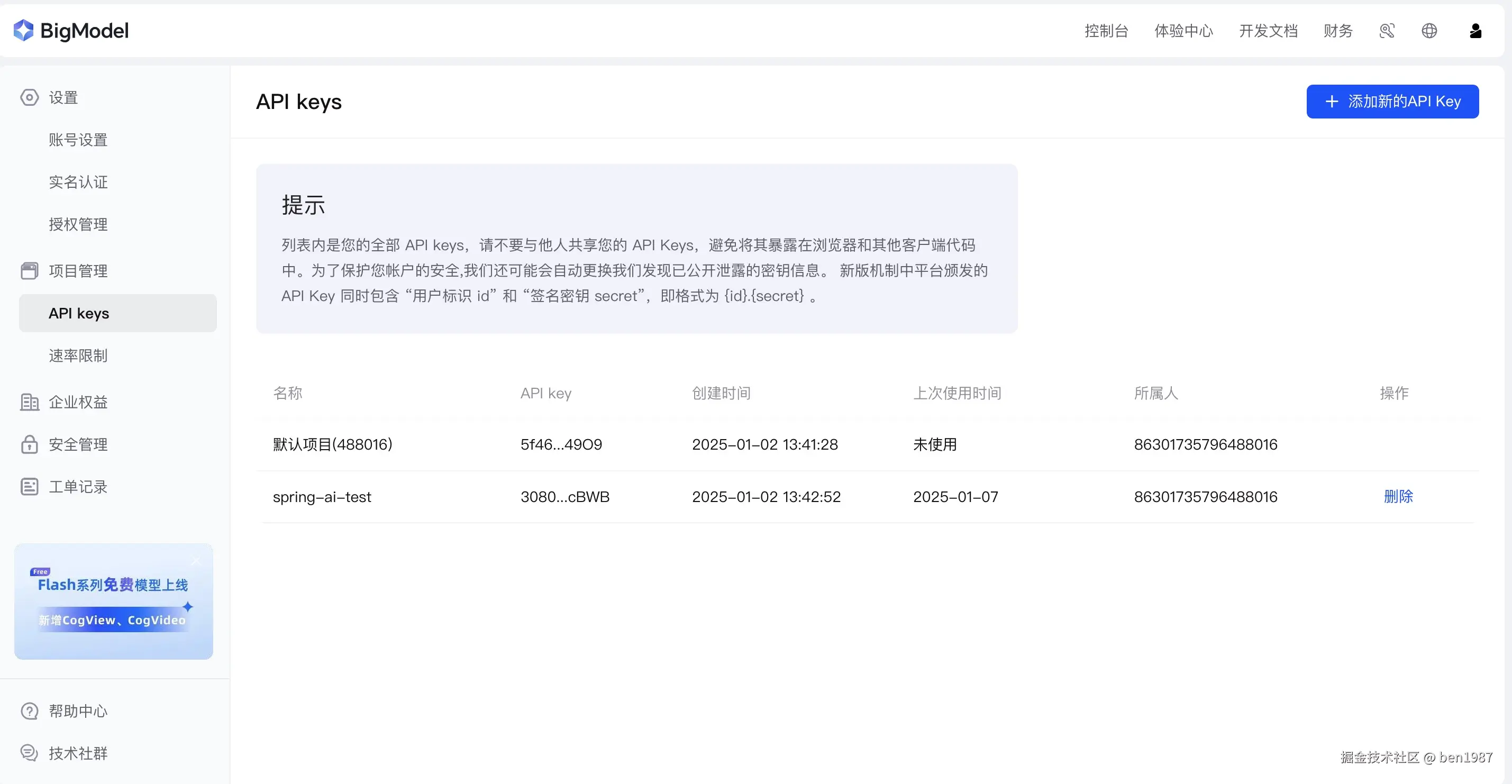Click the globe language icon
The height and width of the screenshot is (784, 1512).
pos(1429,31)
